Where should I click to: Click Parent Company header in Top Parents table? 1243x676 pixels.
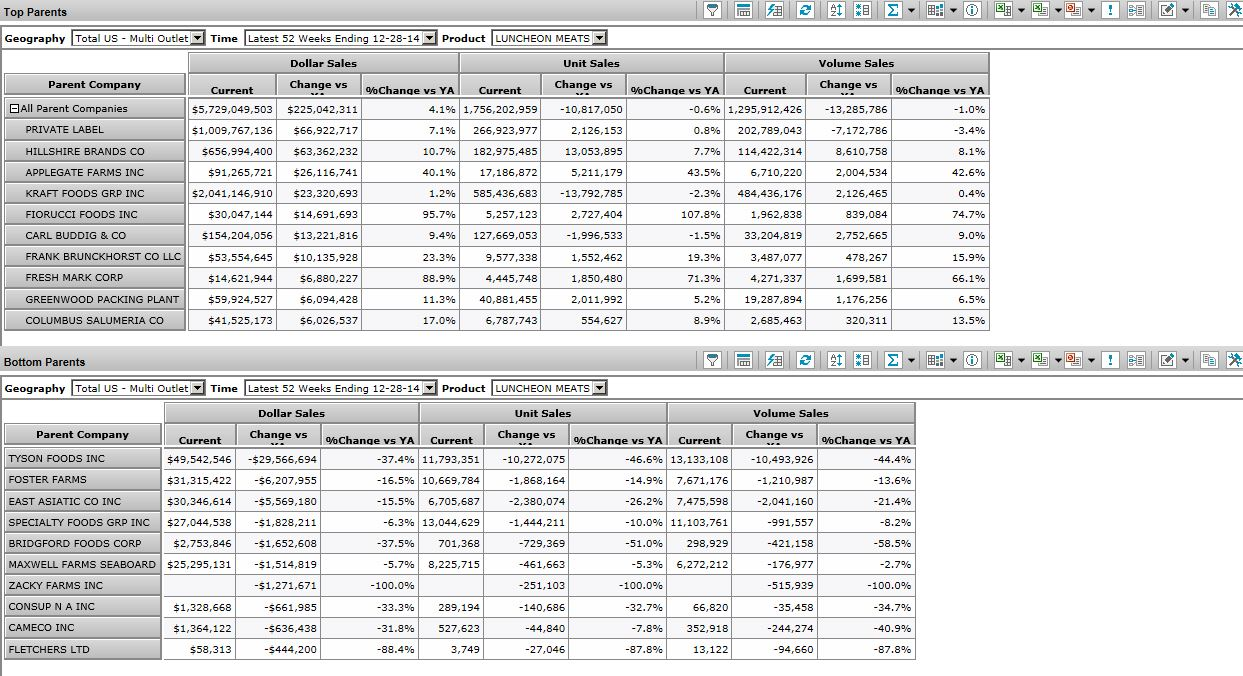[x=94, y=85]
